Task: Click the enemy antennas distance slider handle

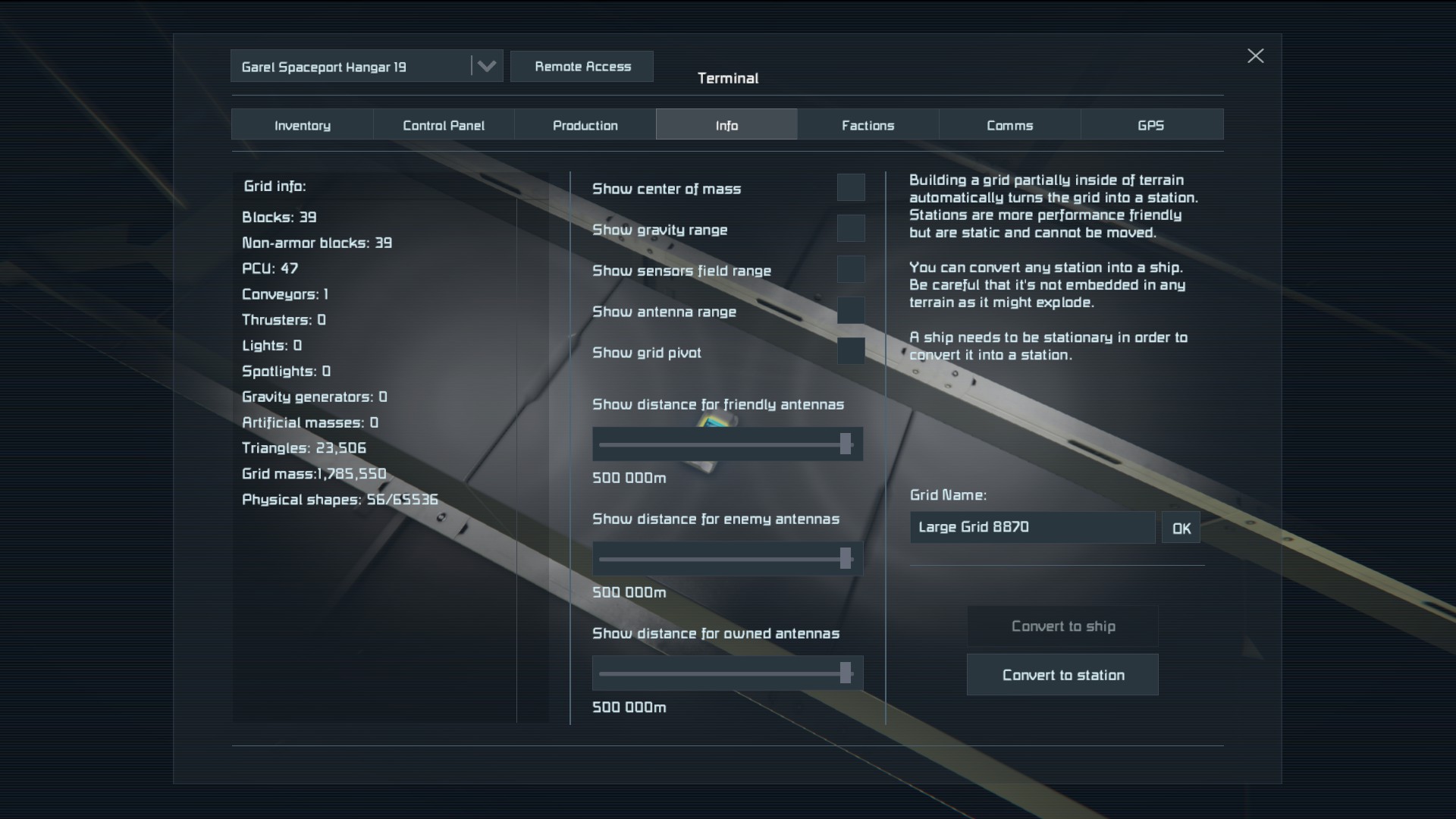Action: [x=846, y=560]
